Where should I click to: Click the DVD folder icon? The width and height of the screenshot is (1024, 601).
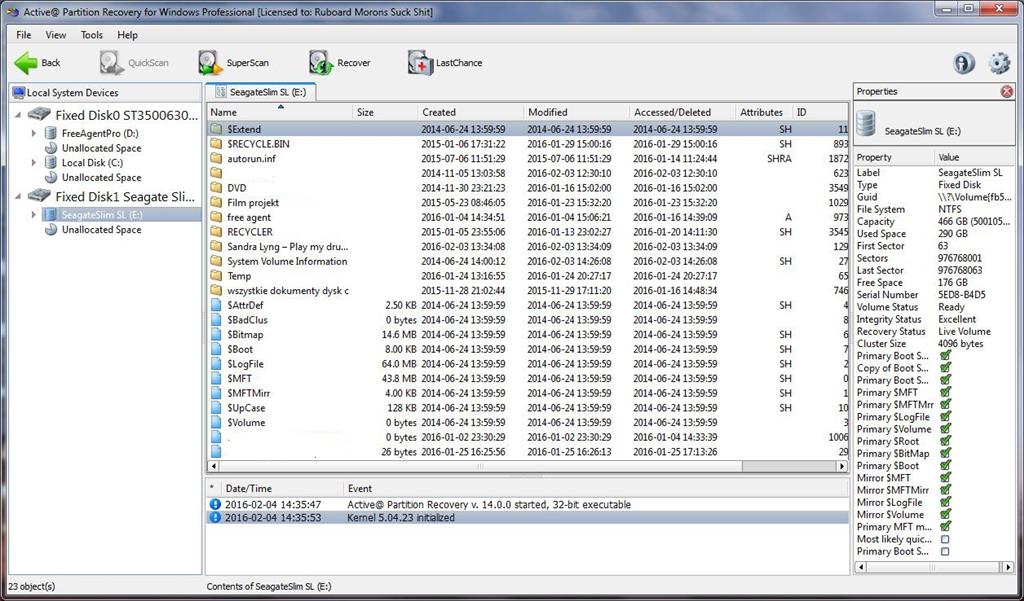[216, 188]
